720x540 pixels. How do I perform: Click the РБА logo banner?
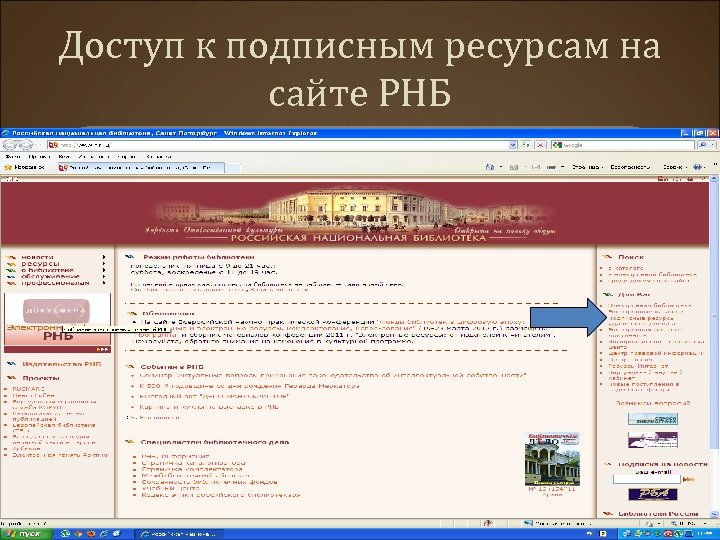click(x=652, y=495)
